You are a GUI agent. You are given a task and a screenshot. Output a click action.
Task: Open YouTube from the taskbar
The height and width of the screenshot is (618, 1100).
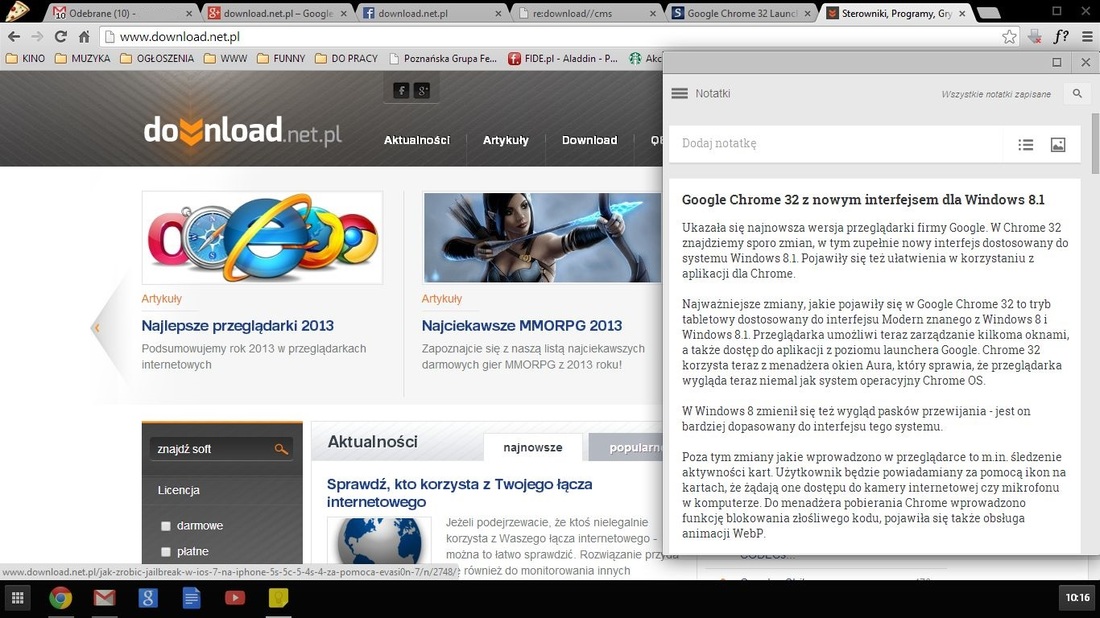click(x=234, y=598)
